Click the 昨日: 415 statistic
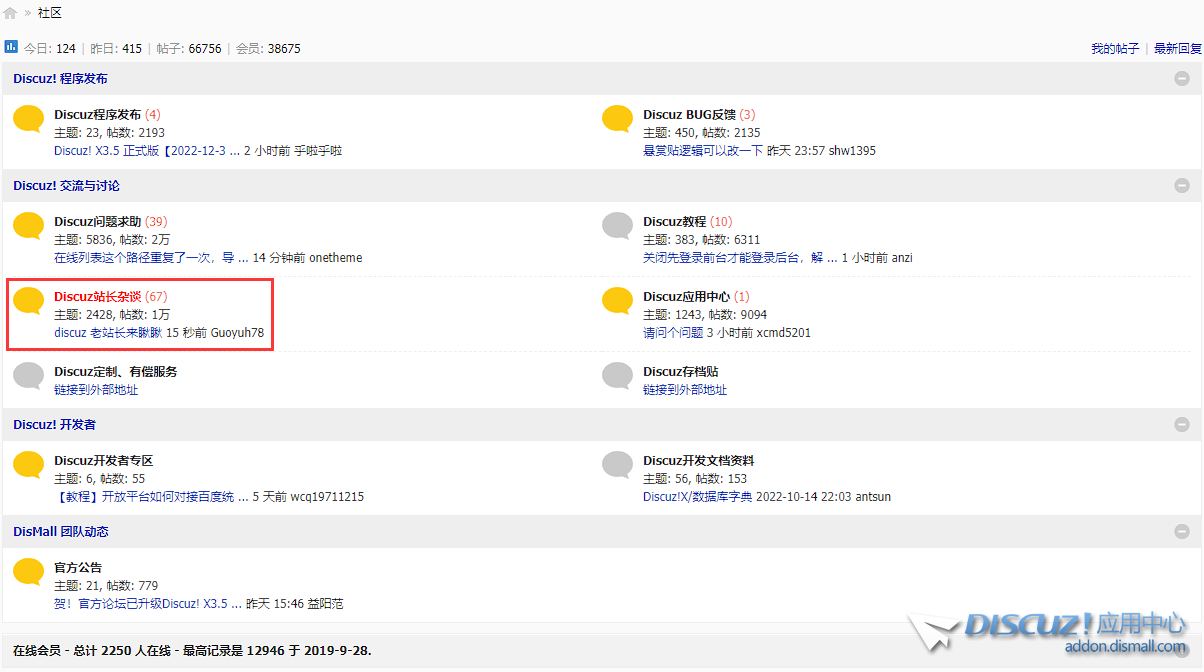1204x672 pixels. [116, 48]
